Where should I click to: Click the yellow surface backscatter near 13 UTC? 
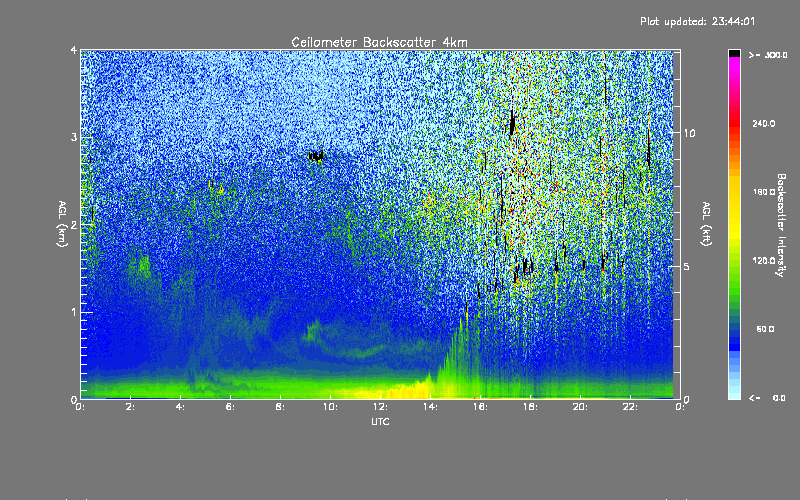pos(403,392)
